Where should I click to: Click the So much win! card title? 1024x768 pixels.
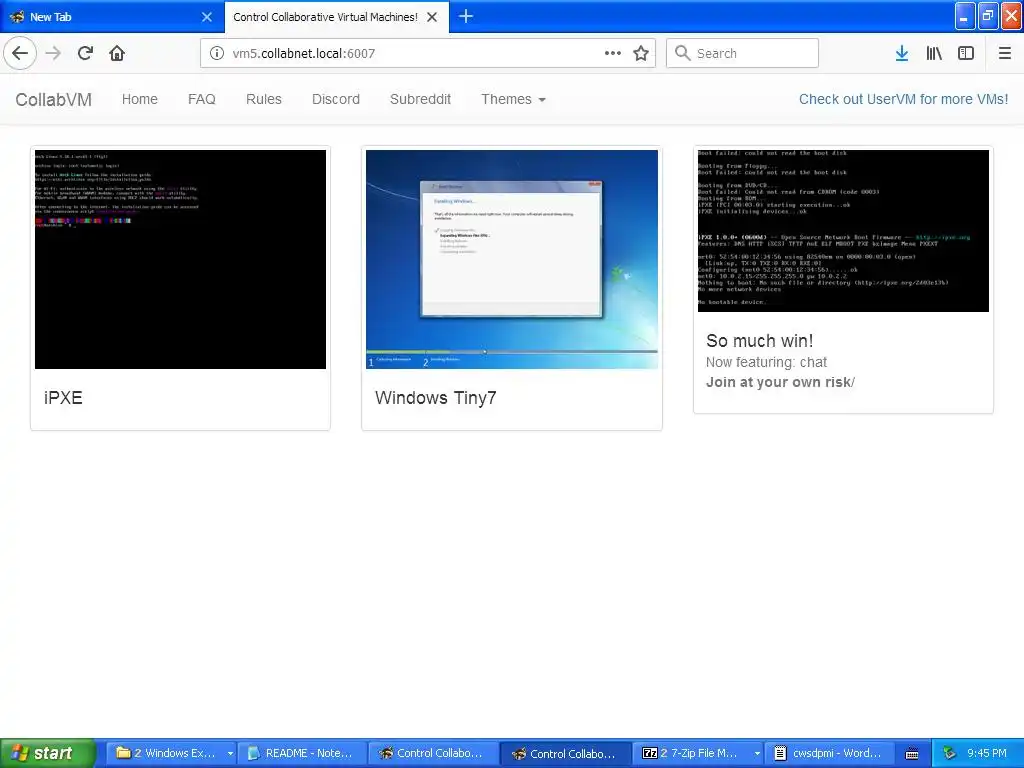(760, 340)
